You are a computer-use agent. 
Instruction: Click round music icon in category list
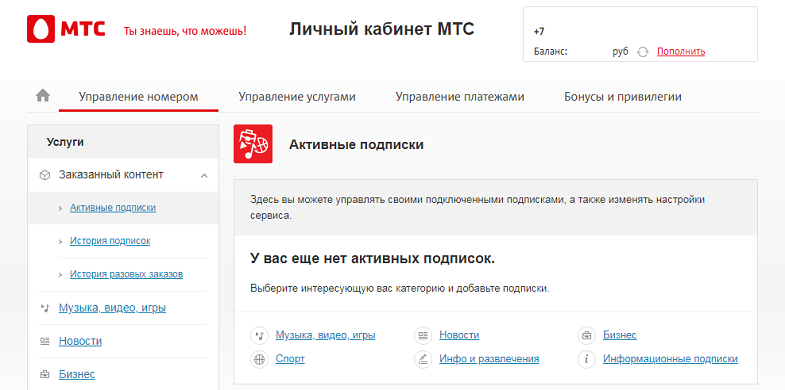(259, 335)
